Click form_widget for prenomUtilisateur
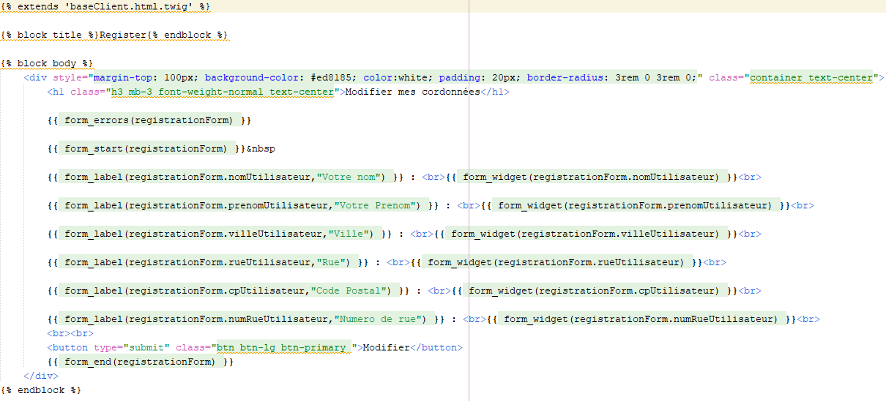Image resolution: width=887 pixels, height=402 pixels. [x=636, y=205]
